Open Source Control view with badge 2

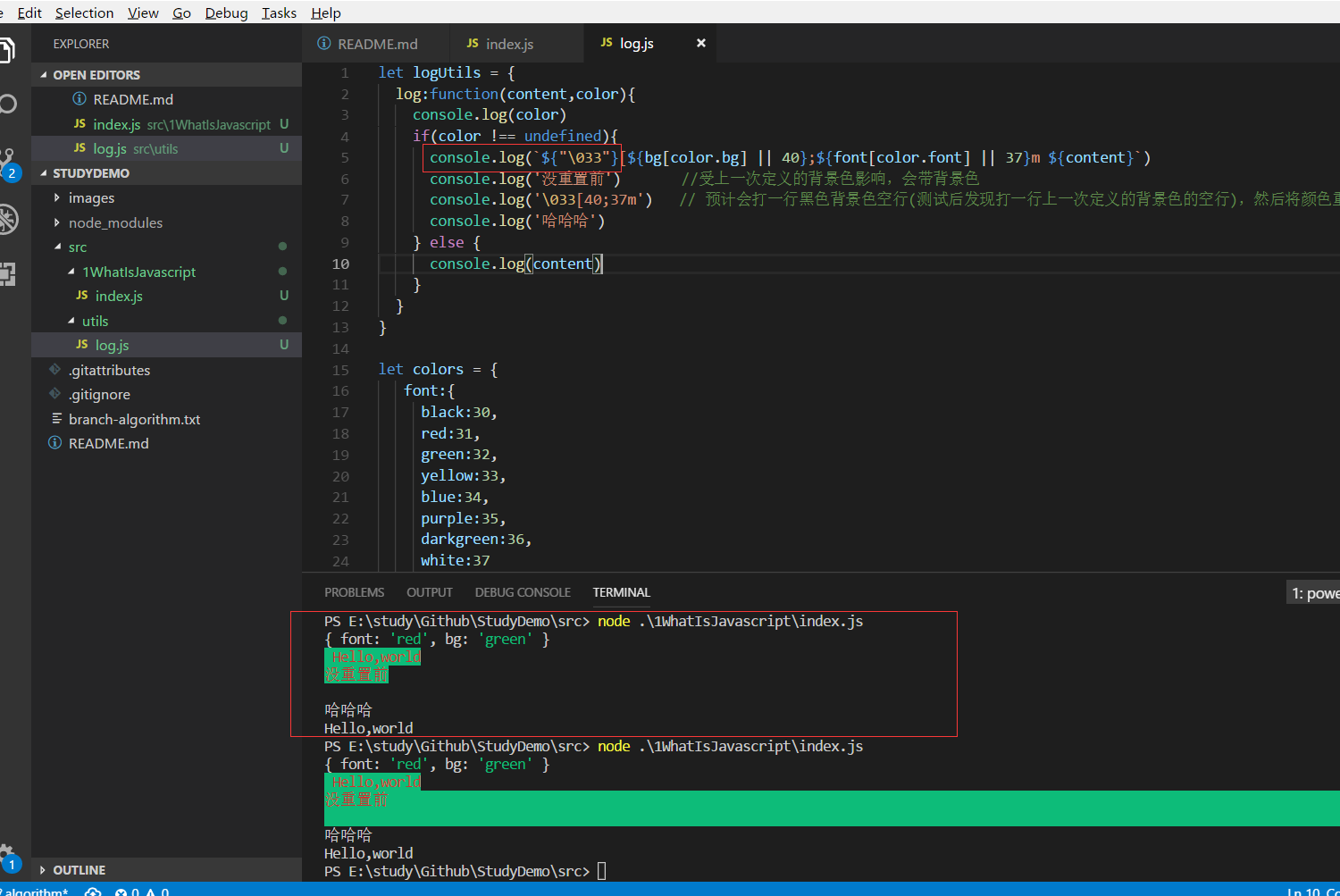(x=9, y=164)
